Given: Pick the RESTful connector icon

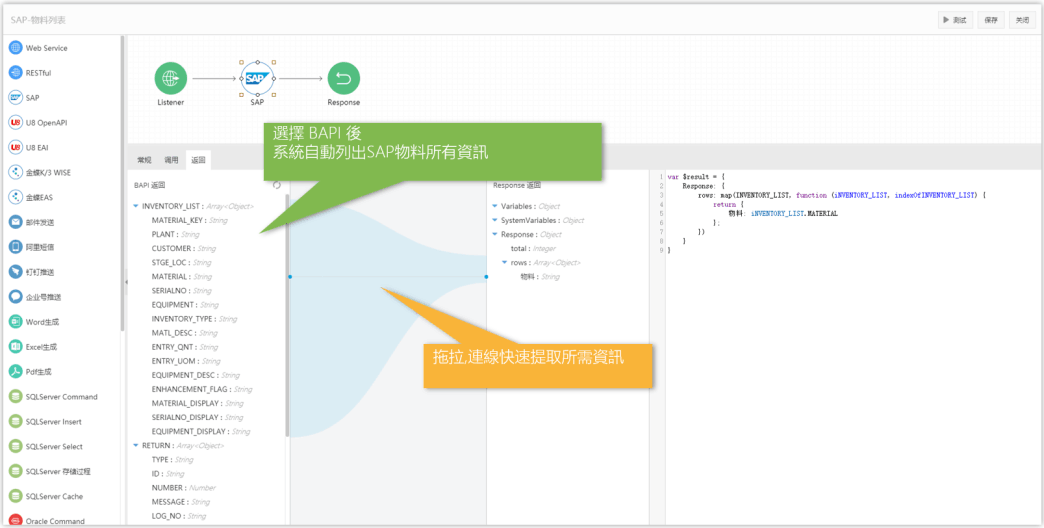Looking at the screenshot, I should (15, 73).
